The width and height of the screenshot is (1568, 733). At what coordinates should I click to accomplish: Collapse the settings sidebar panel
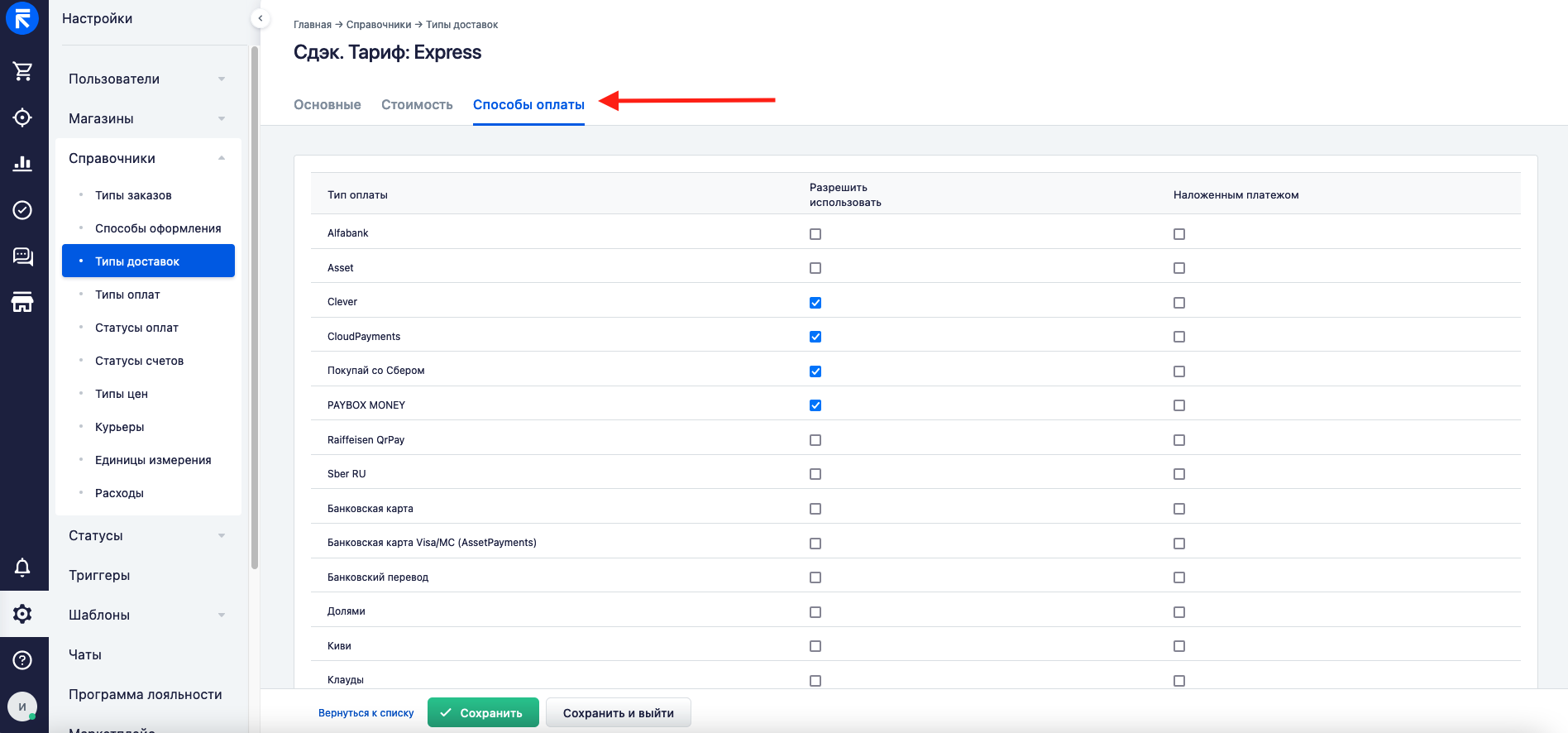click(261, 18)
